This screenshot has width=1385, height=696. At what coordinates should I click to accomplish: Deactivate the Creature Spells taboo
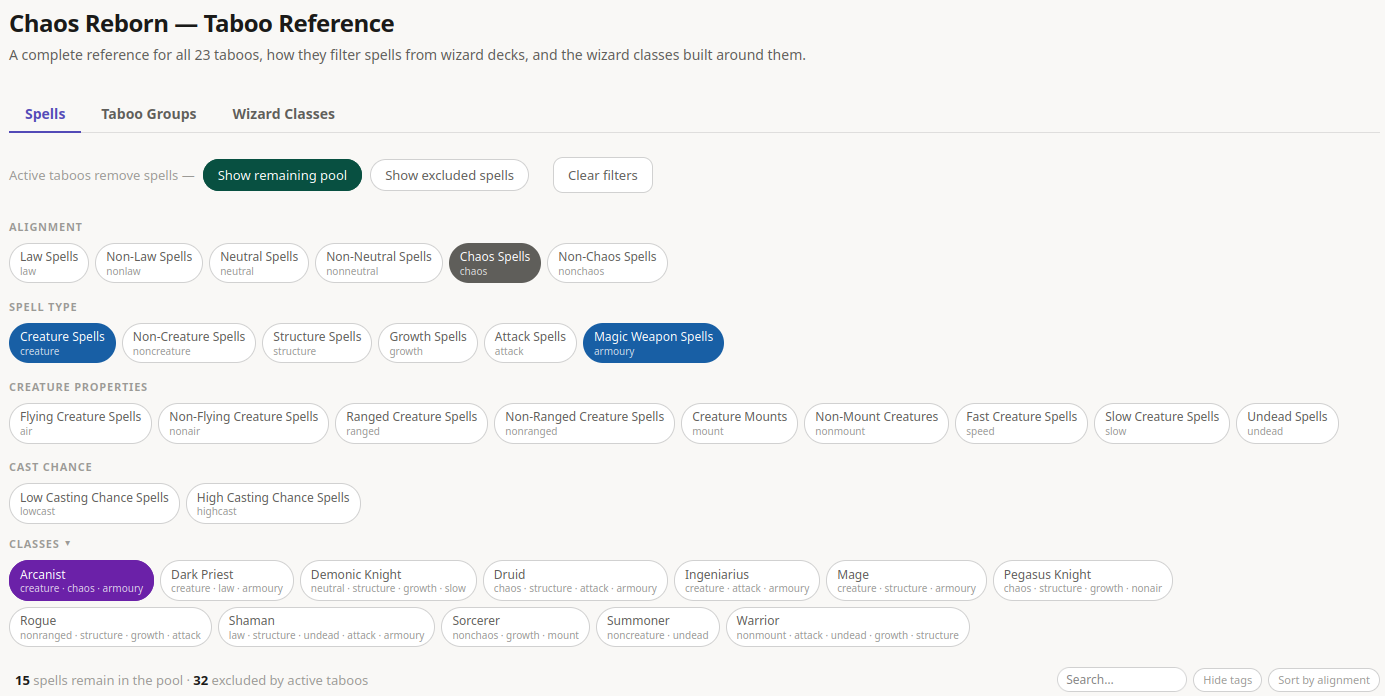(63, 343)
